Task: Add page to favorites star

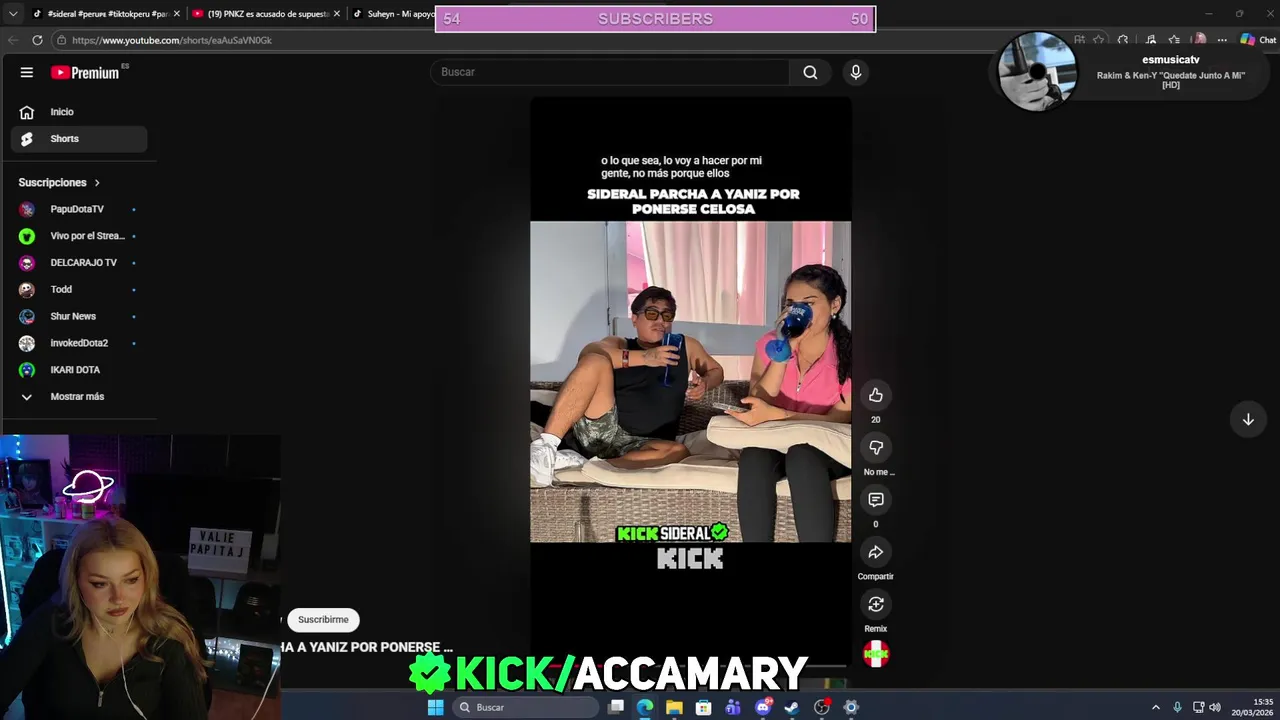Action: (x=1098, y=40)
